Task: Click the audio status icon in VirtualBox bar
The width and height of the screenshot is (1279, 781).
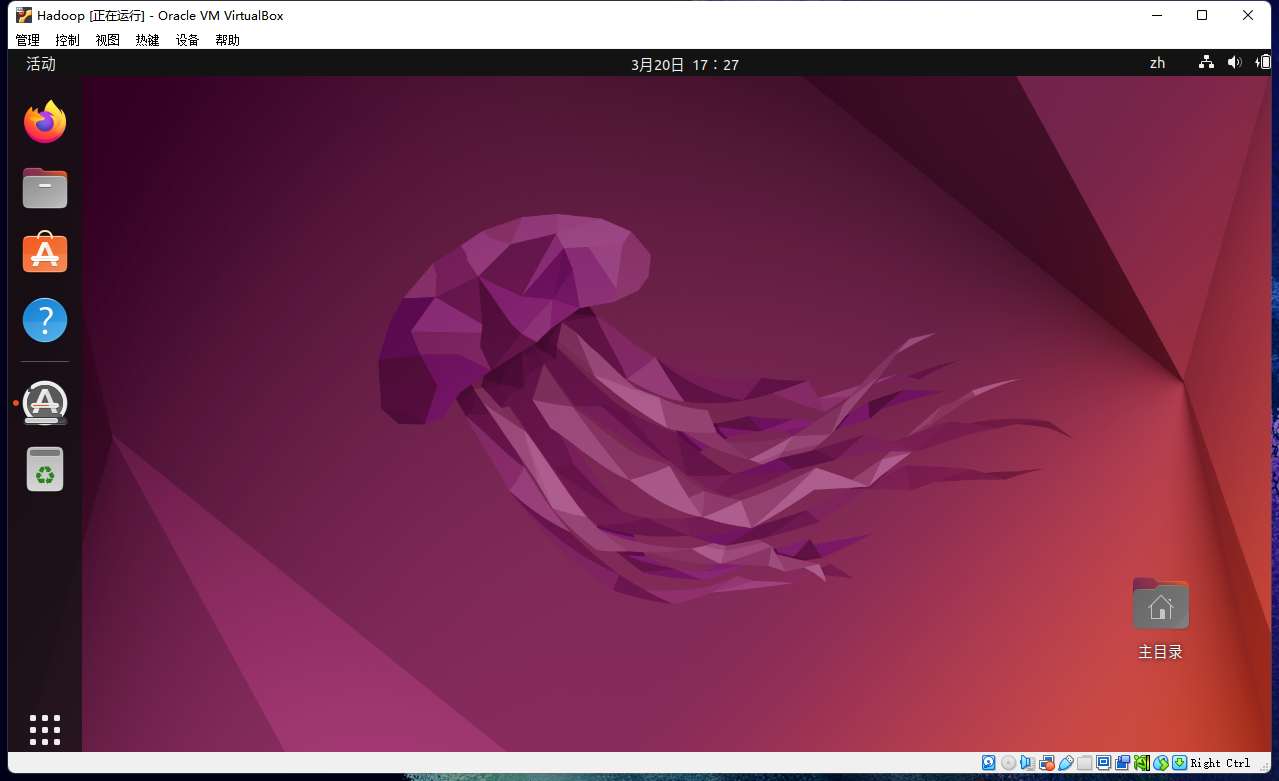Action: click(x=1027, y=763)
